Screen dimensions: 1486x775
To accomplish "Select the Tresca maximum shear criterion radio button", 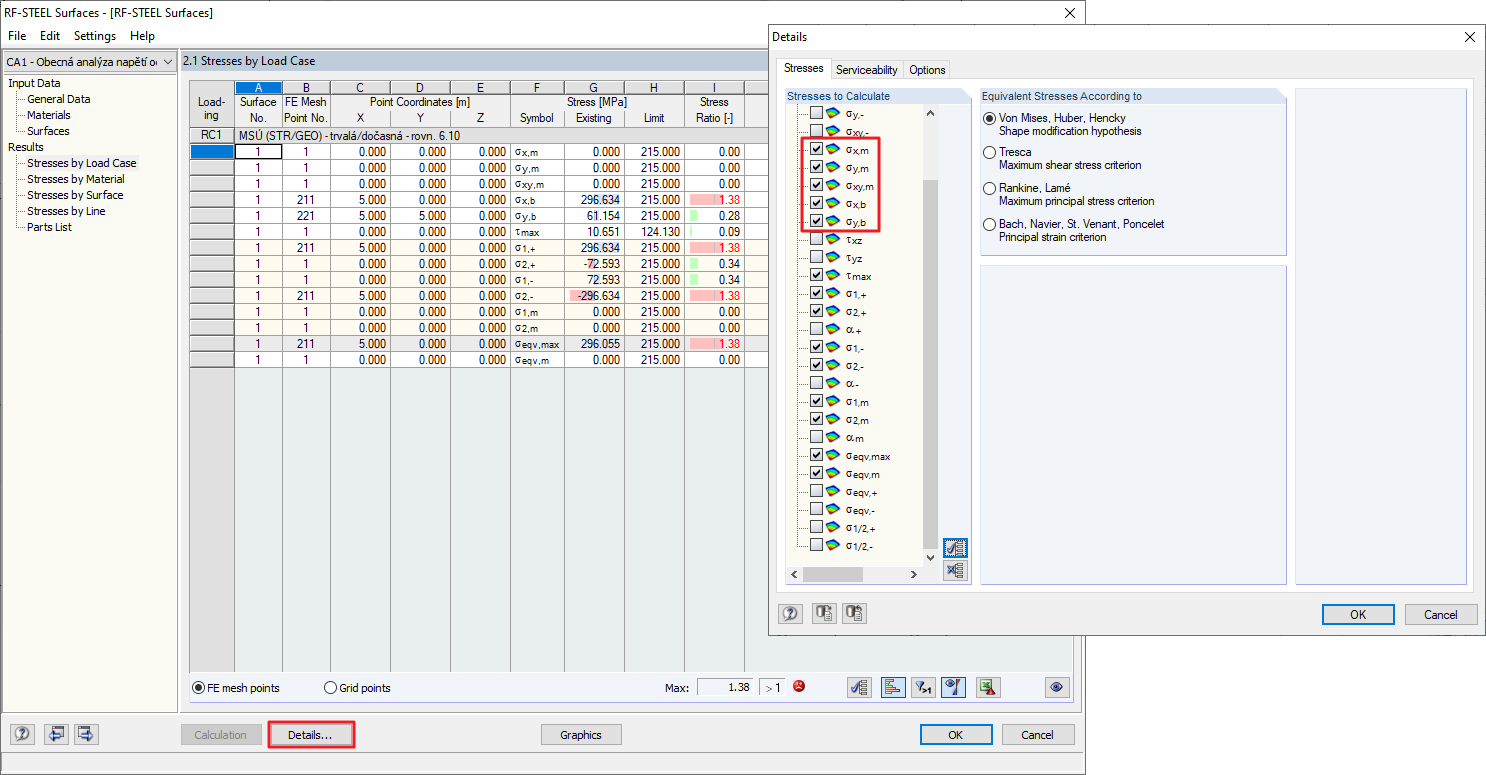I will pyautogui.click(x=989, y=153).
